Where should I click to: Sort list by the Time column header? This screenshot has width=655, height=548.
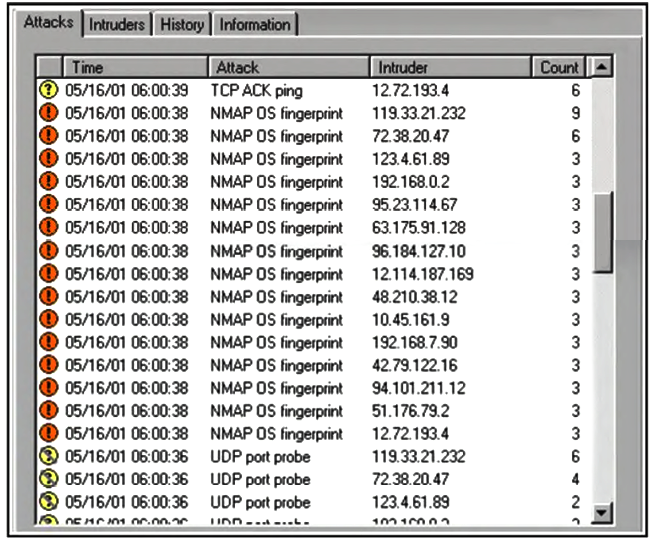pyautogui.click(x=135, y=67)
